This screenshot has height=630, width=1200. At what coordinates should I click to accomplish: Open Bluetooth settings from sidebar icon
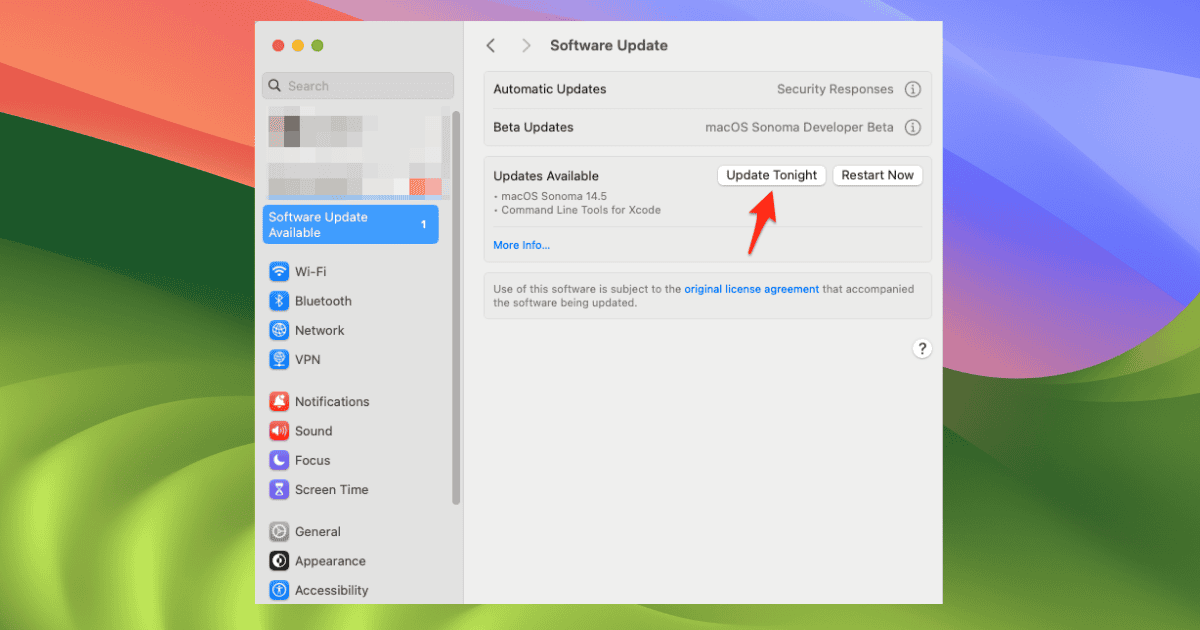pyautogui.click(x=279, y=301)
